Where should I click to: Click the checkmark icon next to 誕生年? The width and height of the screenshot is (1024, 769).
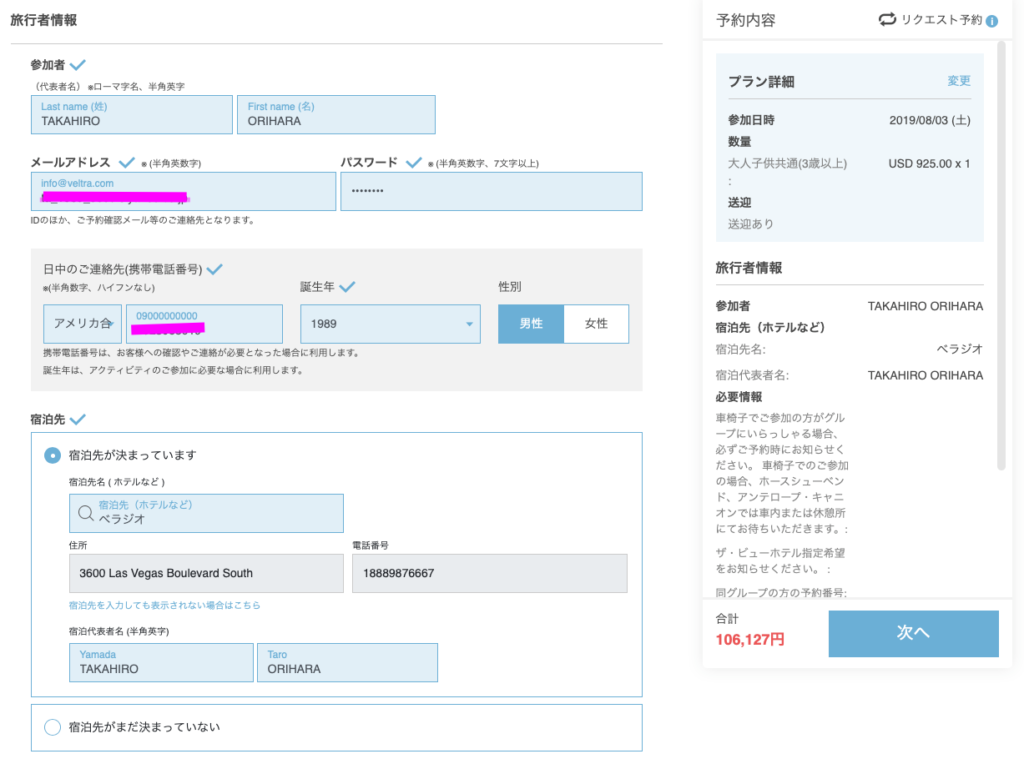pos(347,287)
